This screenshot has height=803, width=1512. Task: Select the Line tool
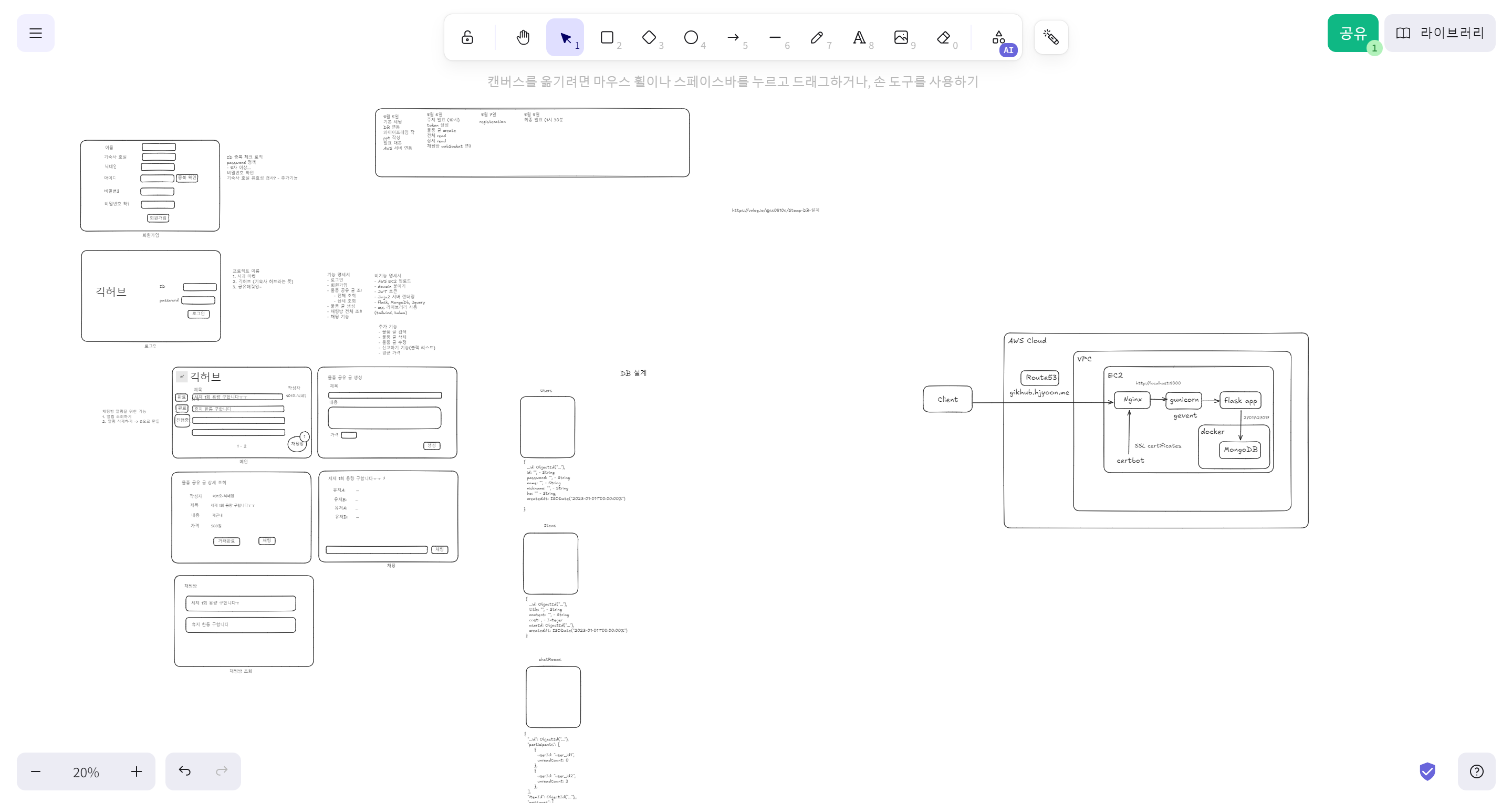pyautogui.click(x=775, y=38)
